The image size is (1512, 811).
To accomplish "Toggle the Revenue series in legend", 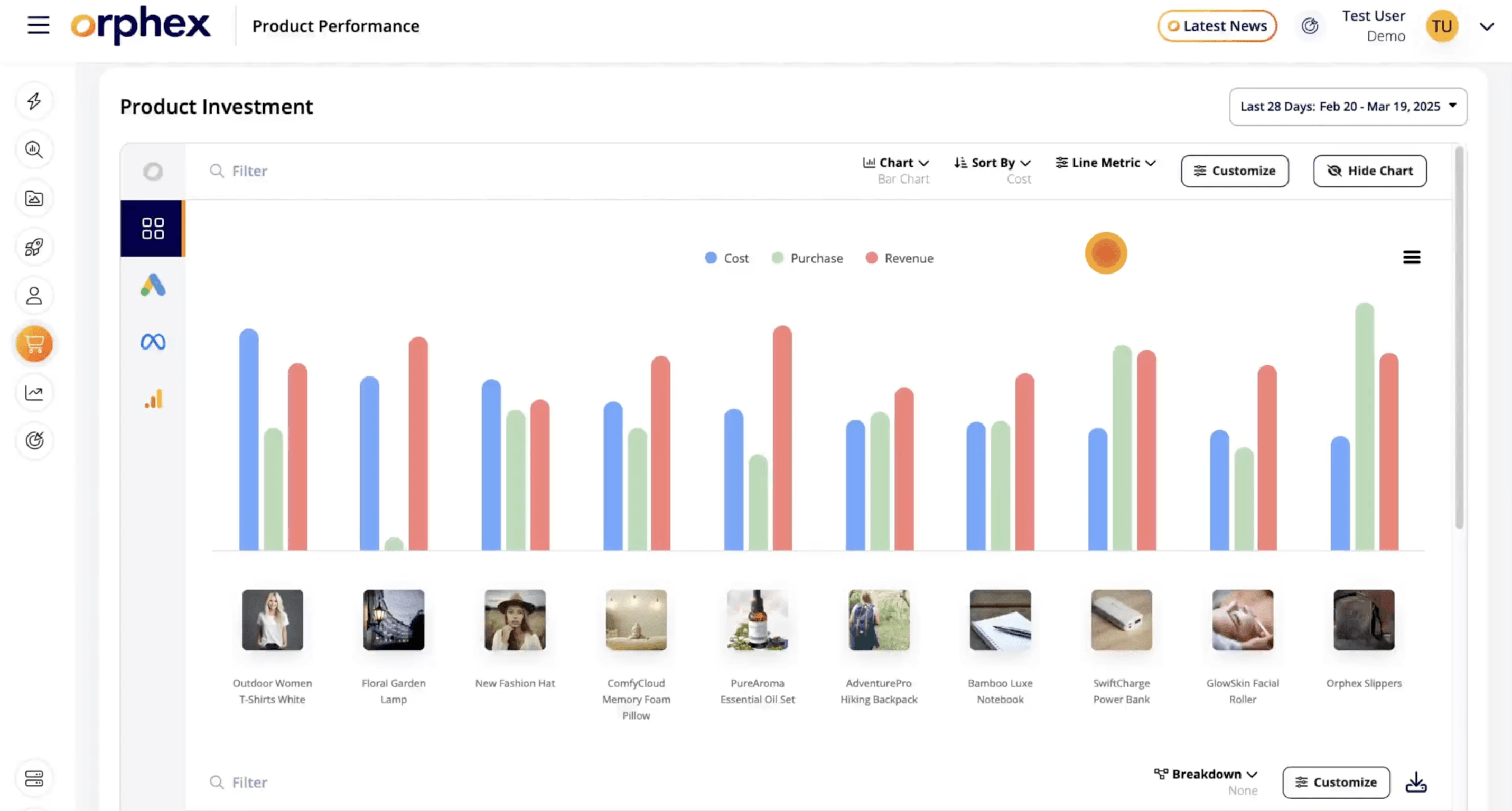I will (x=899, y=258).
